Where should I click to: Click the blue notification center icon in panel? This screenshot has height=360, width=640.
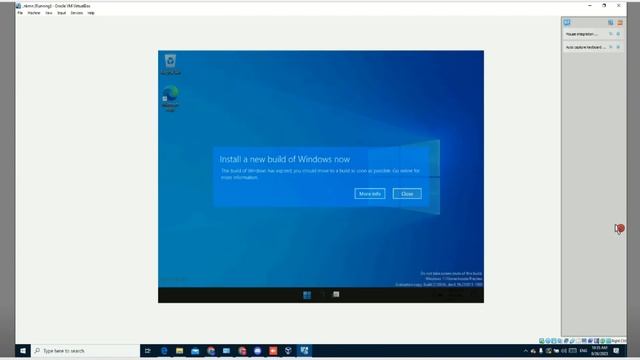[x=567, y=22]
